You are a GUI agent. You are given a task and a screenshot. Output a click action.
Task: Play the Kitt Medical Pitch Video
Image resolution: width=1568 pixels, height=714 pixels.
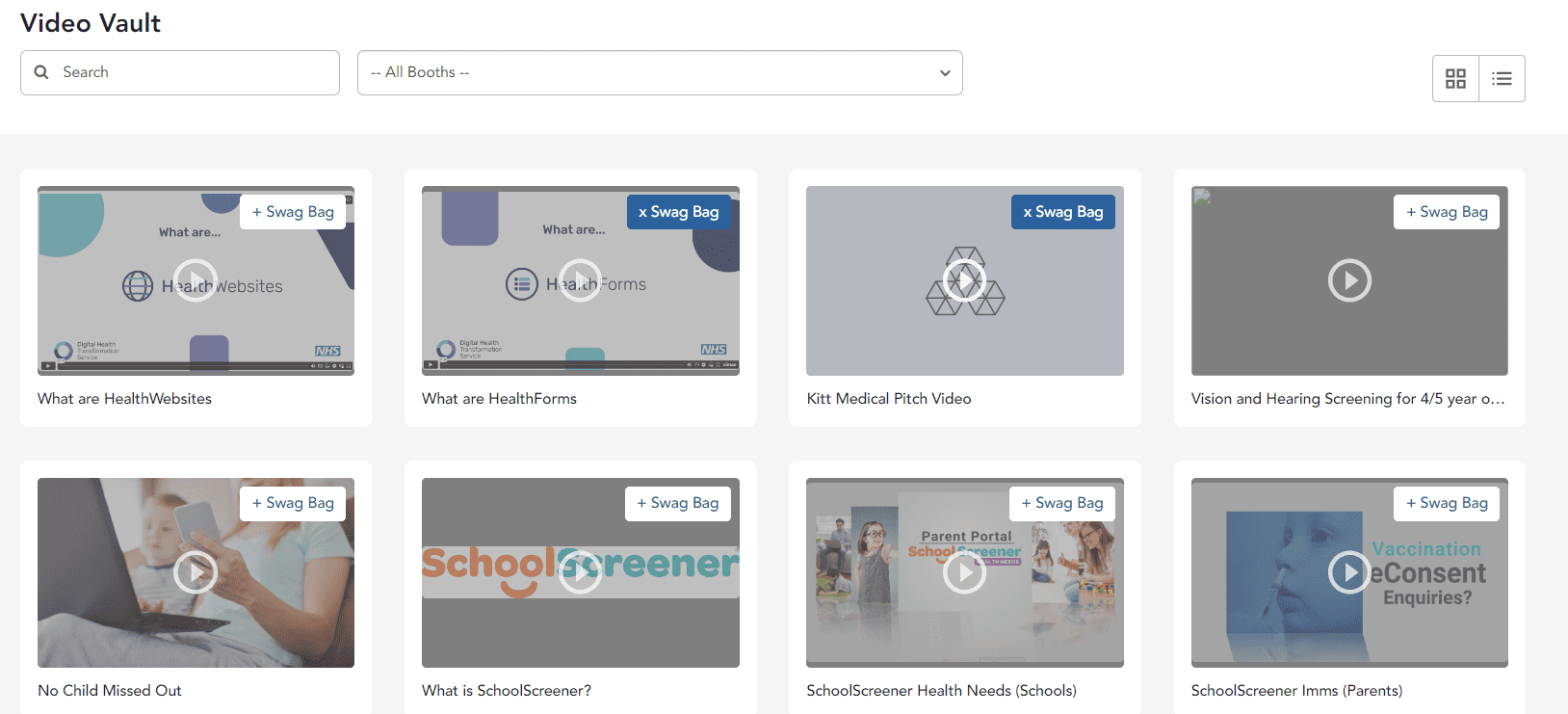(964, 280)
